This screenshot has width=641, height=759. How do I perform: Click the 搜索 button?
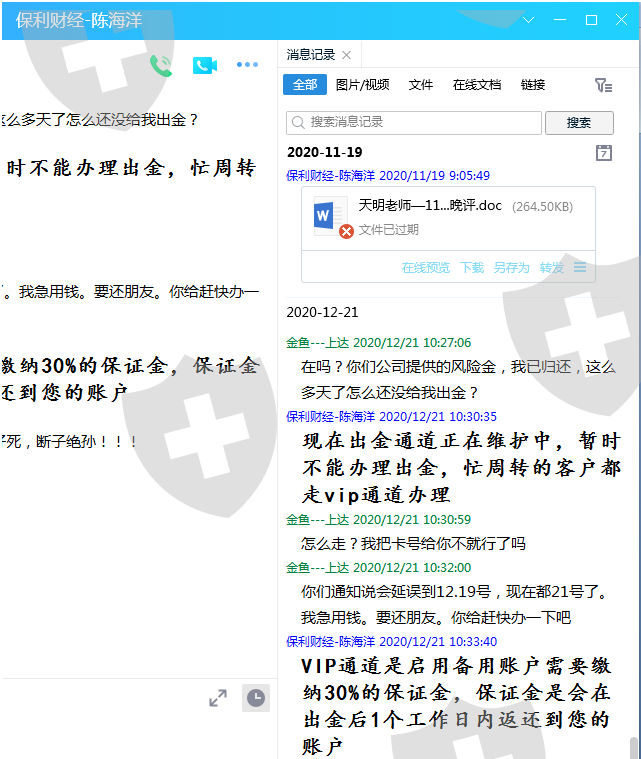tap(579, 122)
